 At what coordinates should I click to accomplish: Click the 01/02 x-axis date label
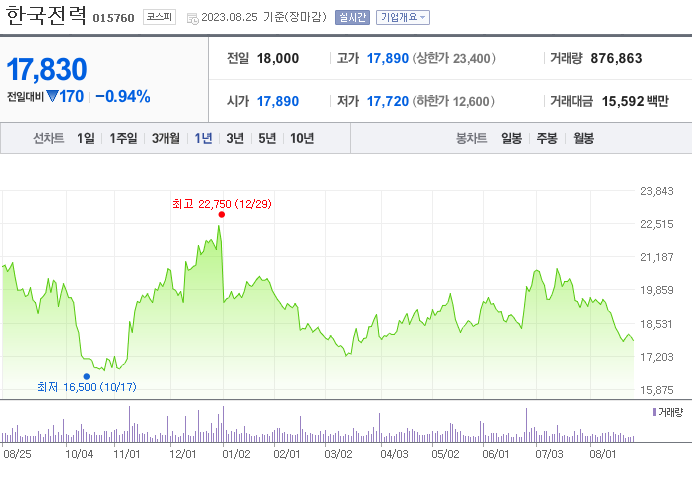pyautogui.click(x=236, y=454)
